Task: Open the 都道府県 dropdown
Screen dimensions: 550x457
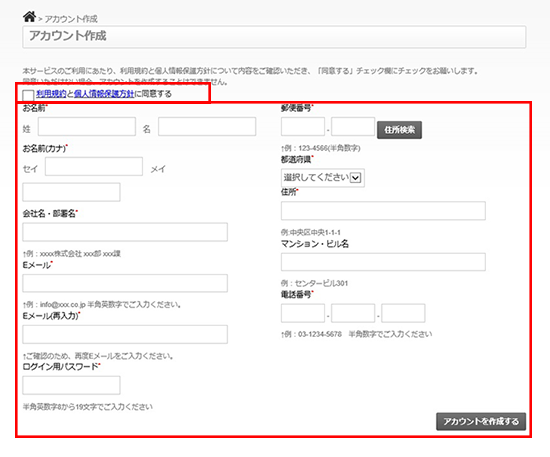Action: click(x=323, y=178)
